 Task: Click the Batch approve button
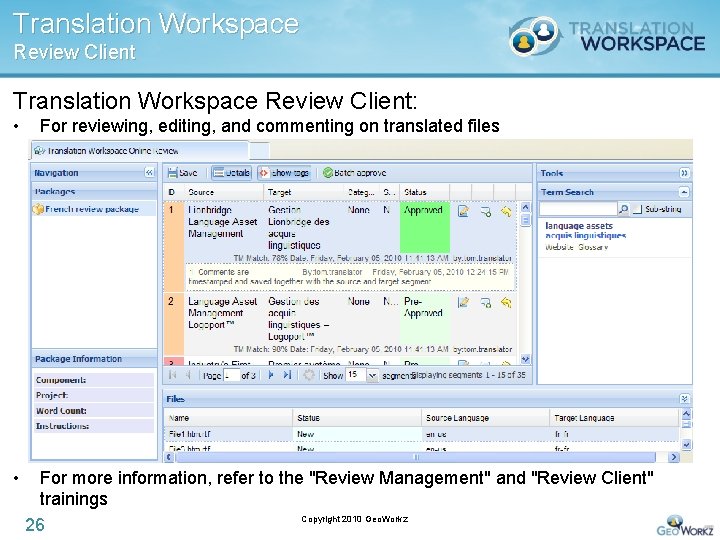coord(354,173)
